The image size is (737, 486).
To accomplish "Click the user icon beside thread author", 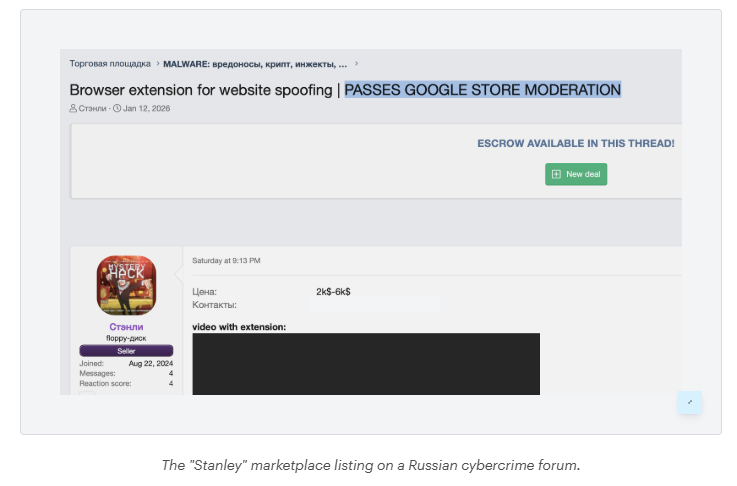I will (74, 108).
